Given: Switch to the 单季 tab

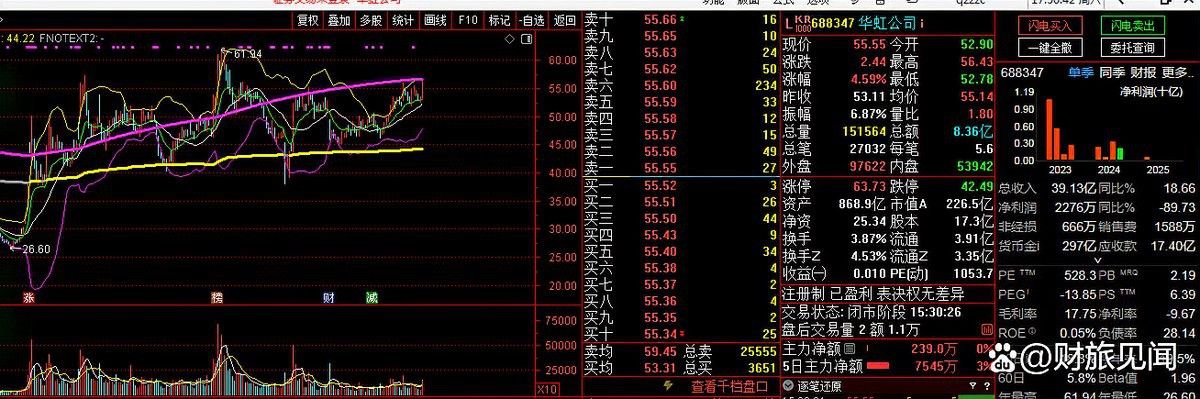Looking at the screenshot, I should pyautogui.click(x=1081, y=72).
